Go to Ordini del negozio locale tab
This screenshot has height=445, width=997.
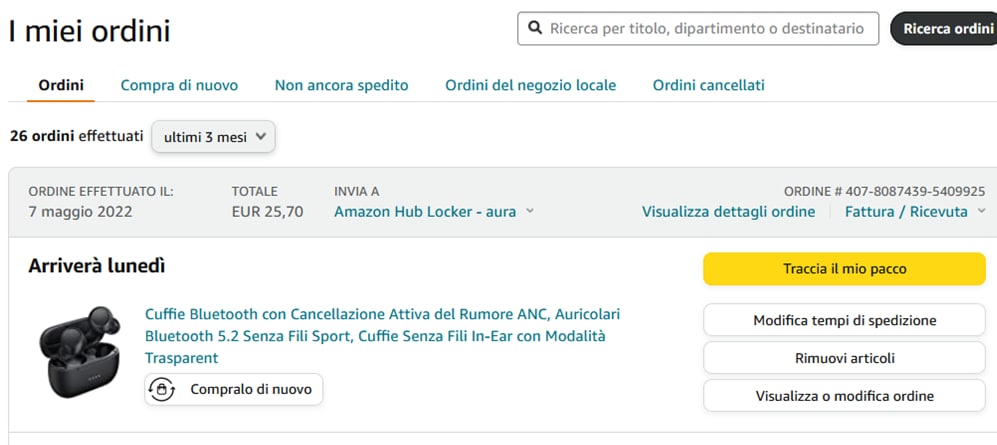pos(530,85)
